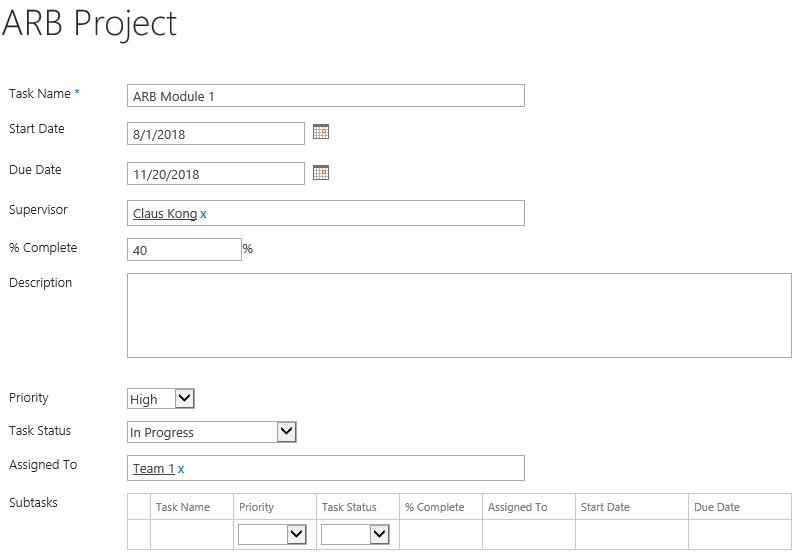Click into the Start Date field 8/1/2018

[x=216, y=134]
